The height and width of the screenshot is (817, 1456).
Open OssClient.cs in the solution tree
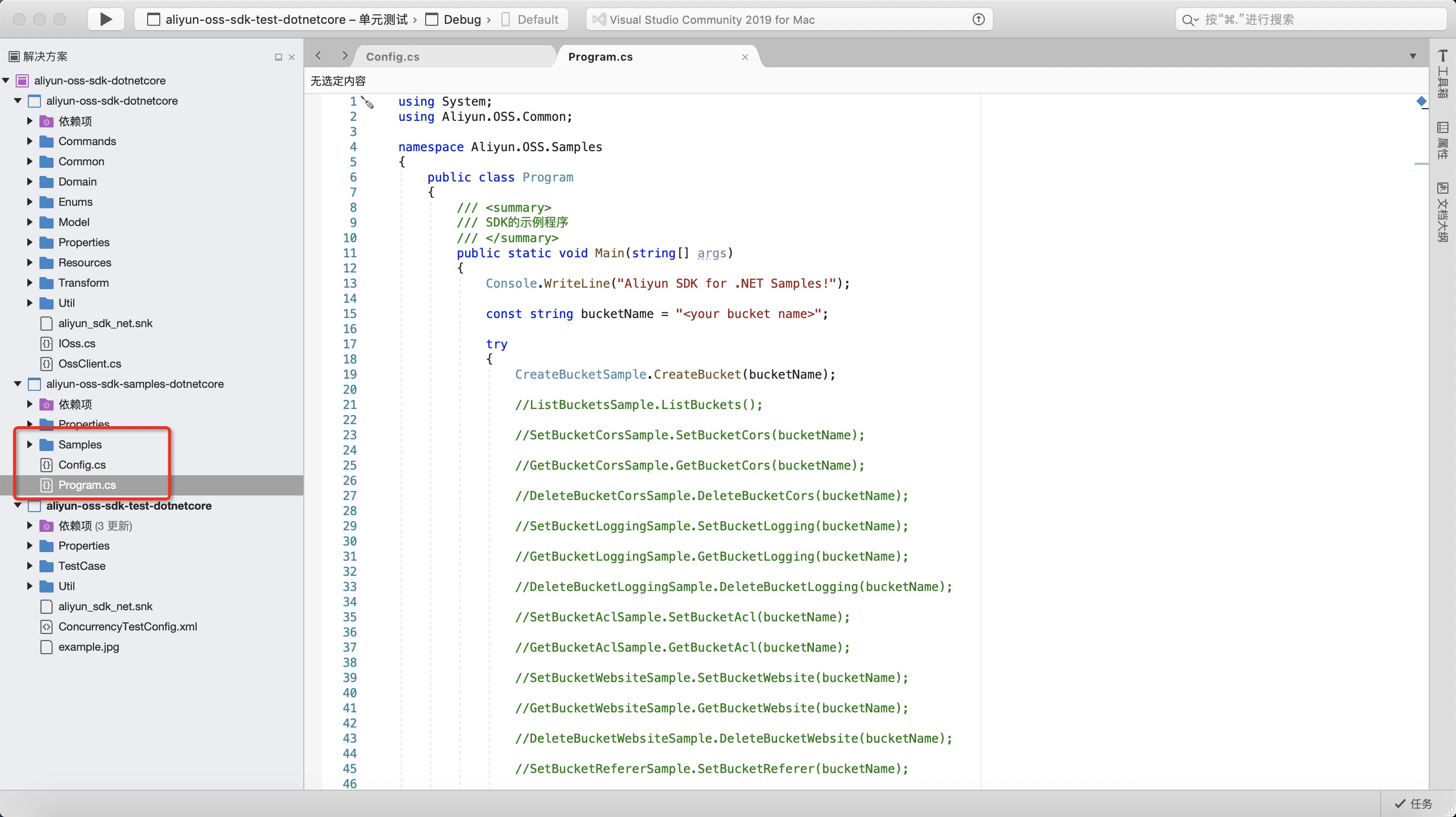pyautogui.click(x=89, y=364)
